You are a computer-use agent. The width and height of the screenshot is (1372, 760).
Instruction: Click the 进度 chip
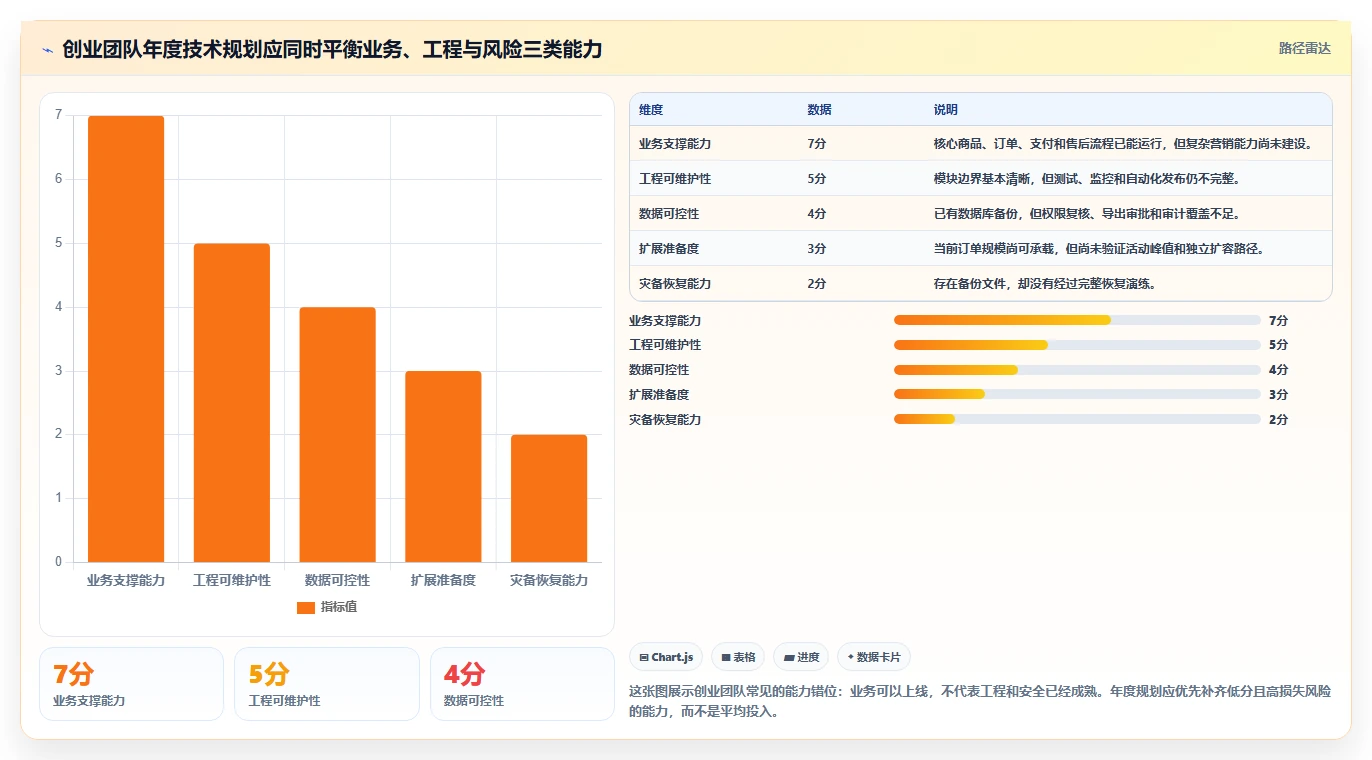pyautogui.click(x=801, y=657)
